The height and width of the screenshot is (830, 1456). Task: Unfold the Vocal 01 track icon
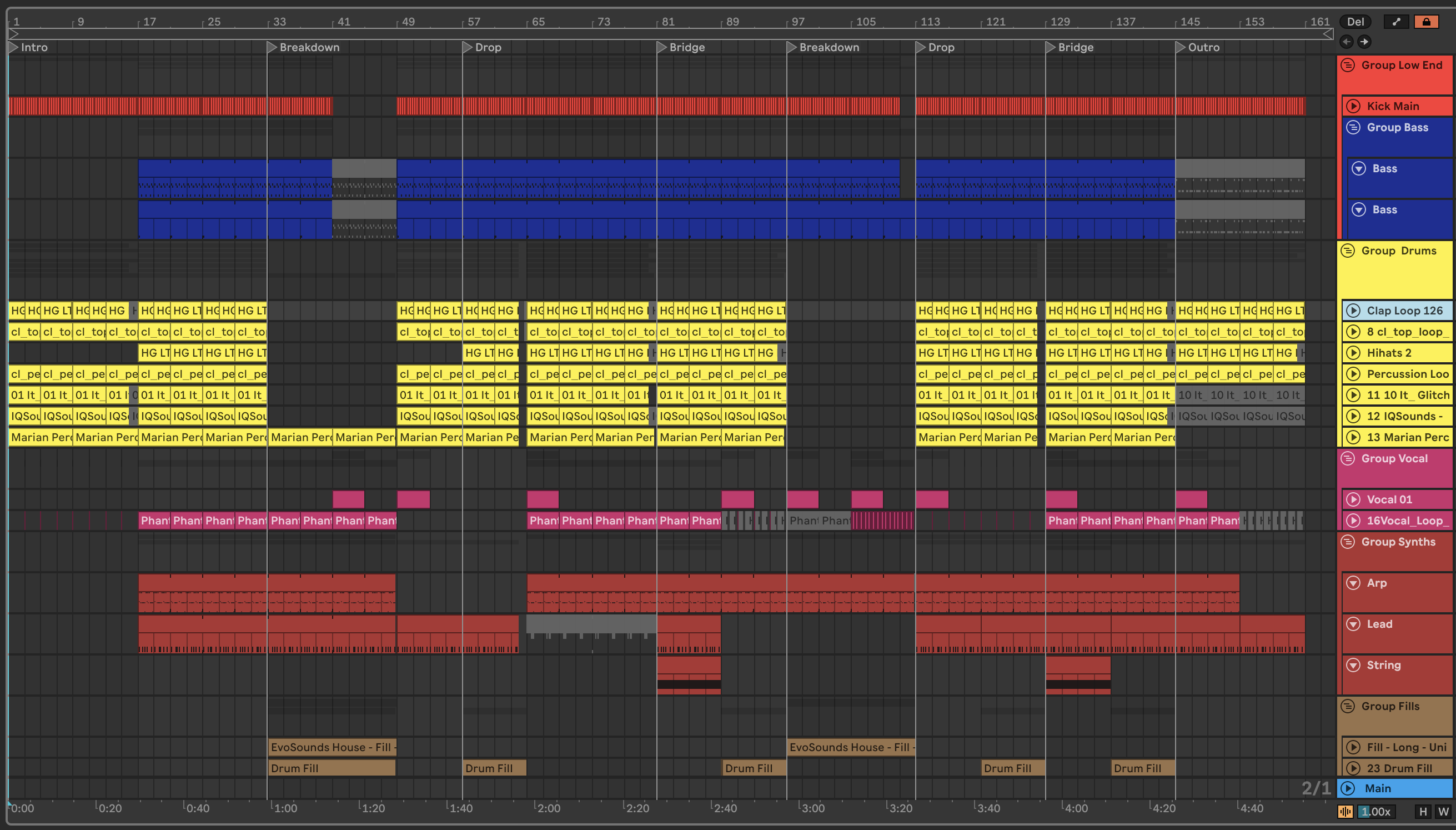pos(1353,500)
